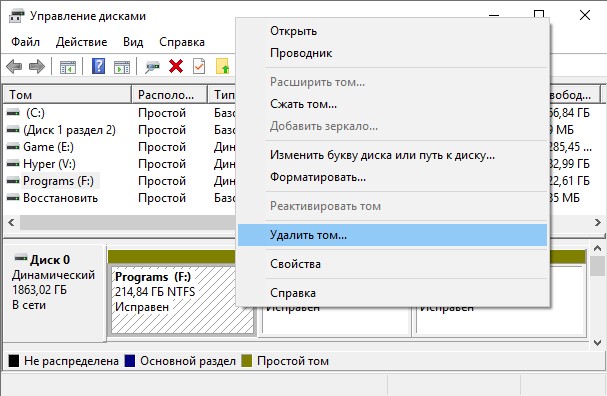Image resolution: width=607 pixels, height=396 pixels.
Task: Click the Forward arrow toolbar icon
Action: [x=37, y=67]
